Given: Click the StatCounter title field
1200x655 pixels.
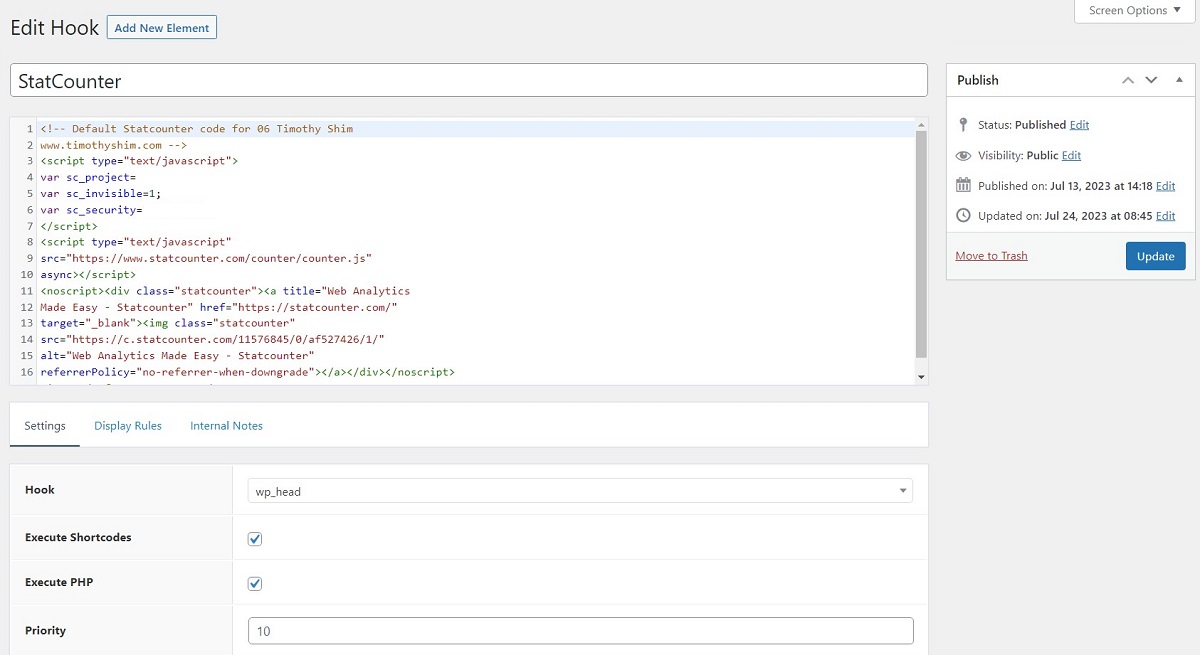Looking at the screenshot, I should click(x=469, y=81).
